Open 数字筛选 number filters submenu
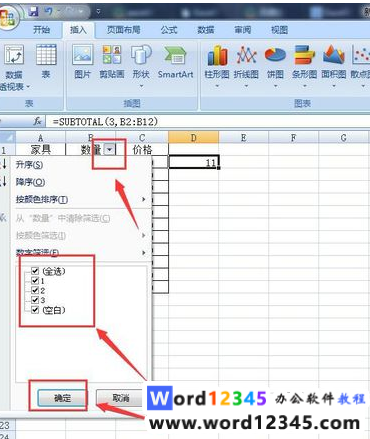The width and height of the screenshot is (370, 439). pyautogui.click(x=80, y=252)
